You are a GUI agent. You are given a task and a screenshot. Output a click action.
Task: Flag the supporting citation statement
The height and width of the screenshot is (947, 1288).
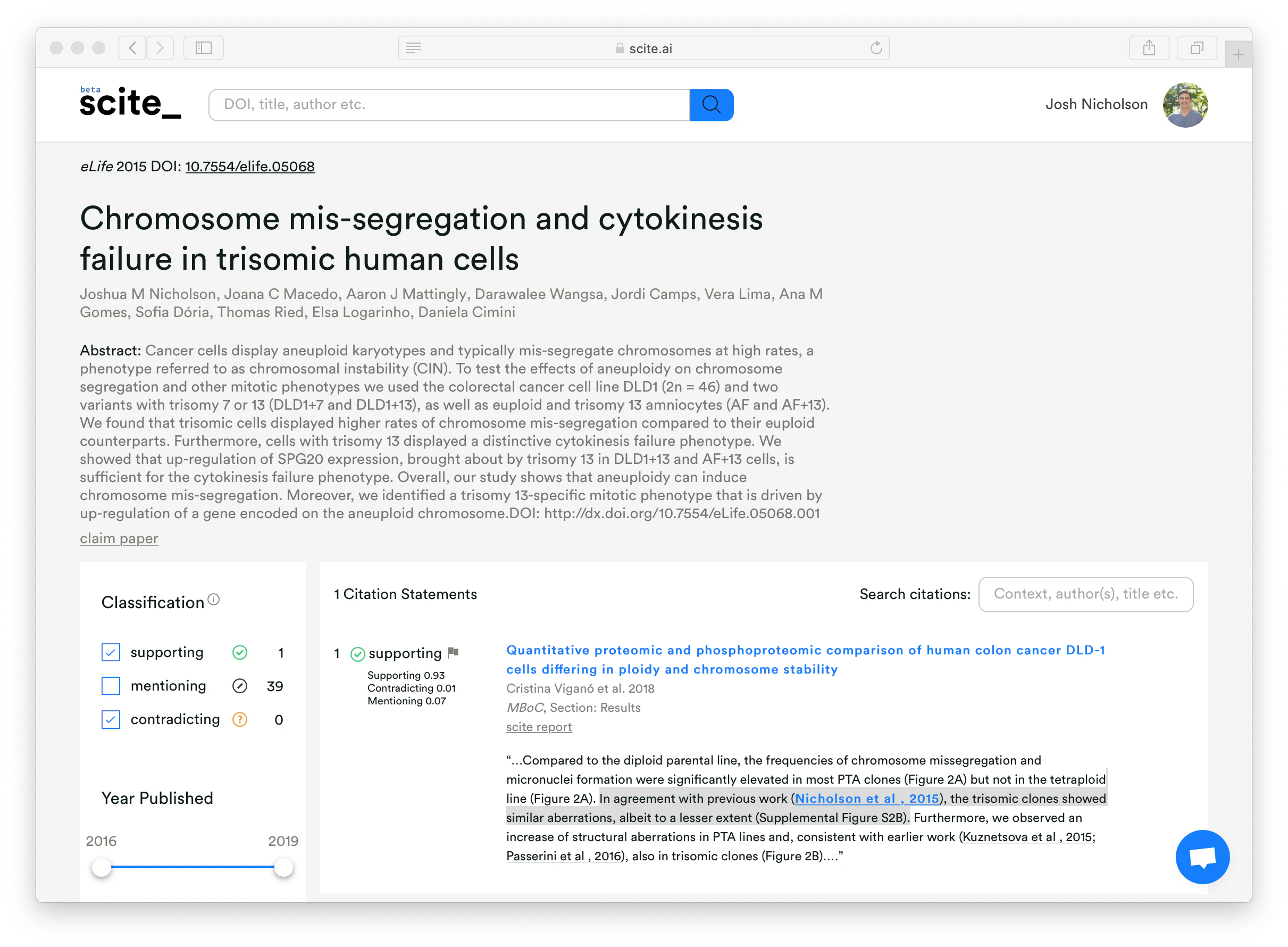(x=453, y=652)
